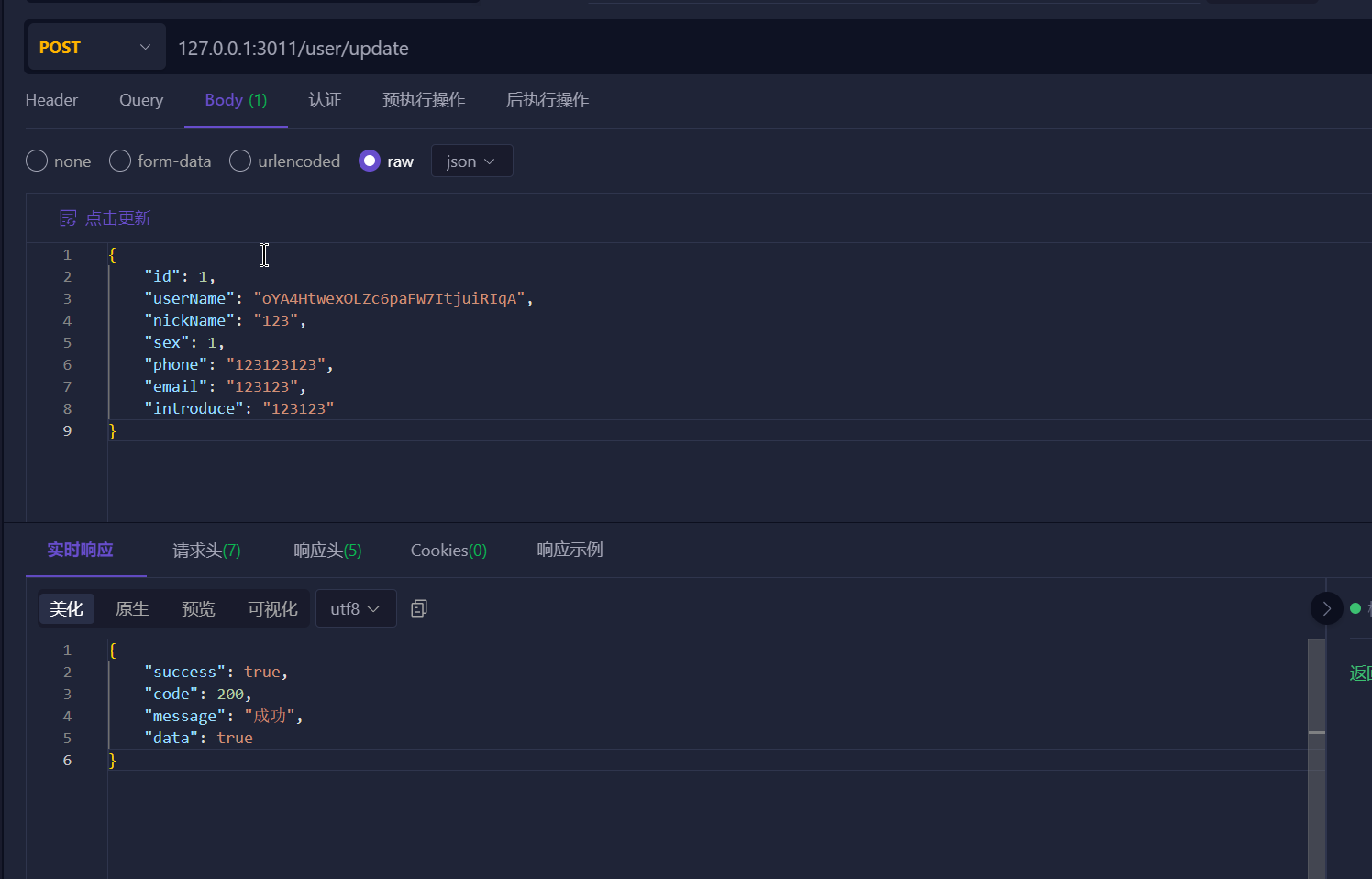The image size is (1372, 879).
Task: Choose the urlencoded body option
Action: click(x=240, y=161)
